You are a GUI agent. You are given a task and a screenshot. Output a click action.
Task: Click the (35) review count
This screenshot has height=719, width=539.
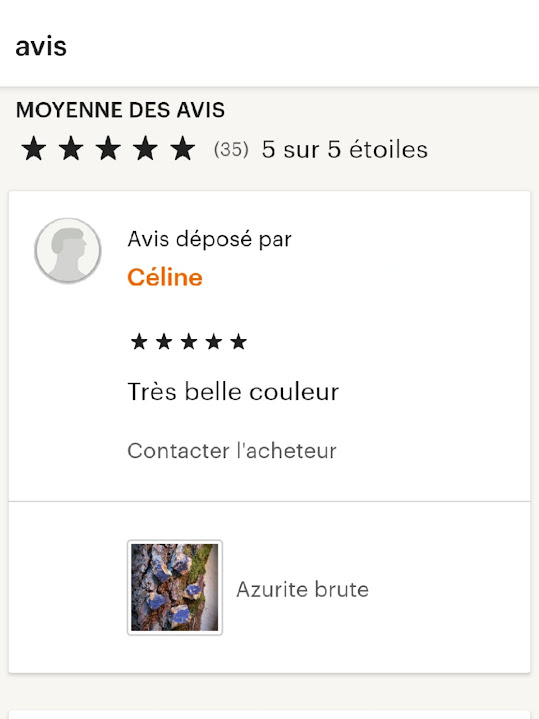231,149
